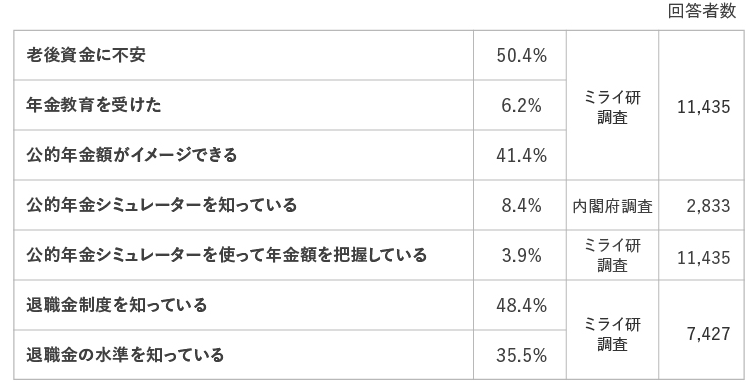Click the 公的年金額がイメージできる label
Screen dimensions: 752x385
131,155
